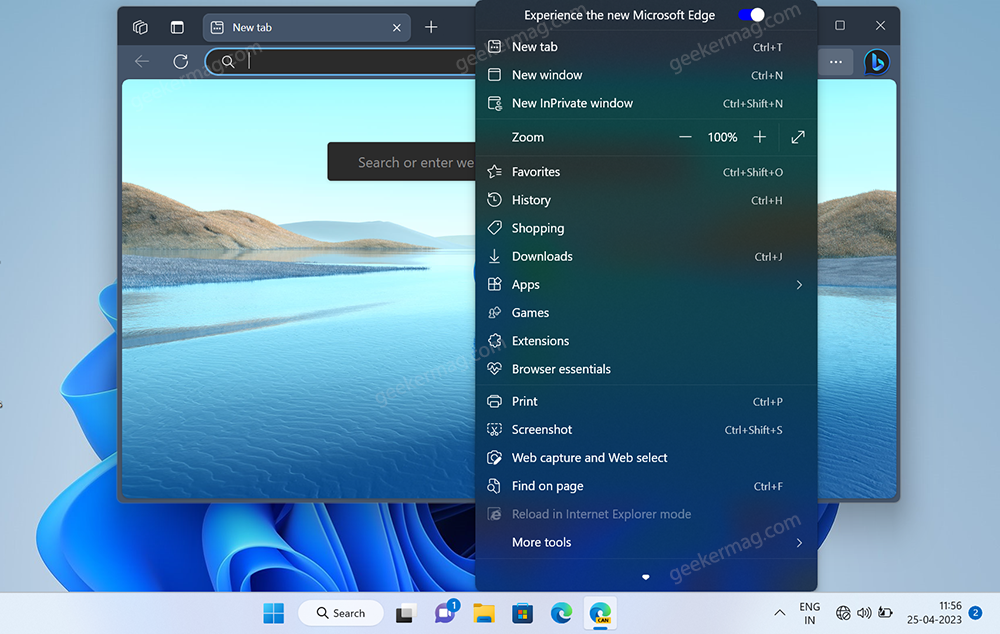Image resolution: width=1000 pixels, height=634 pixels.
Task: Show more menu items with bottom arrow
Action: click(x=645, y=577)
